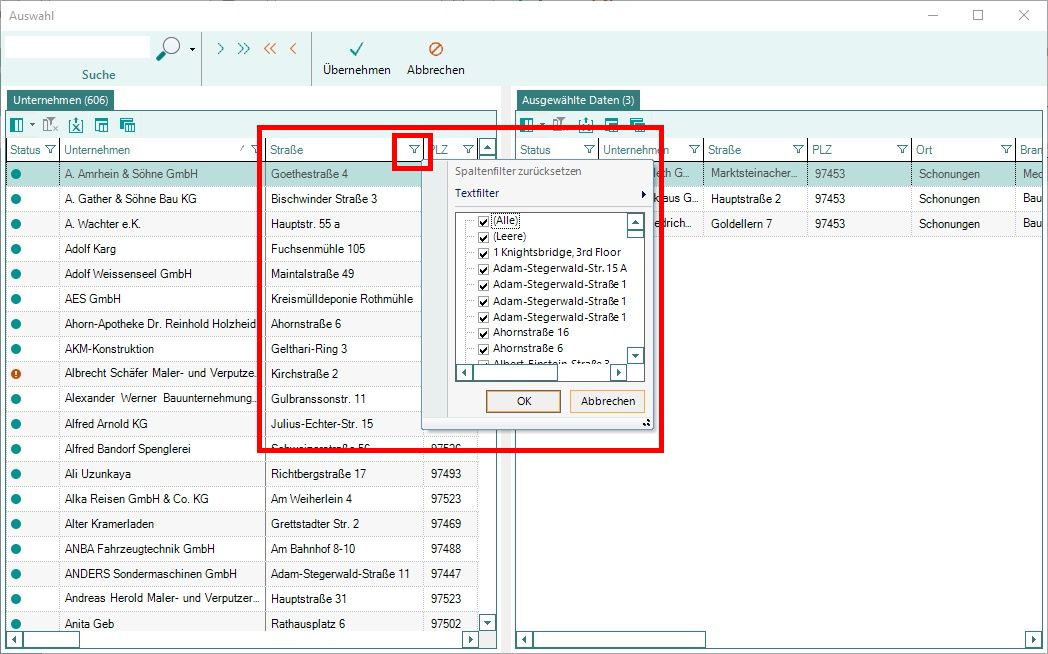Click the Abbrechen toolbar icon
This screenshot has height=654, width=1048.
435,49
